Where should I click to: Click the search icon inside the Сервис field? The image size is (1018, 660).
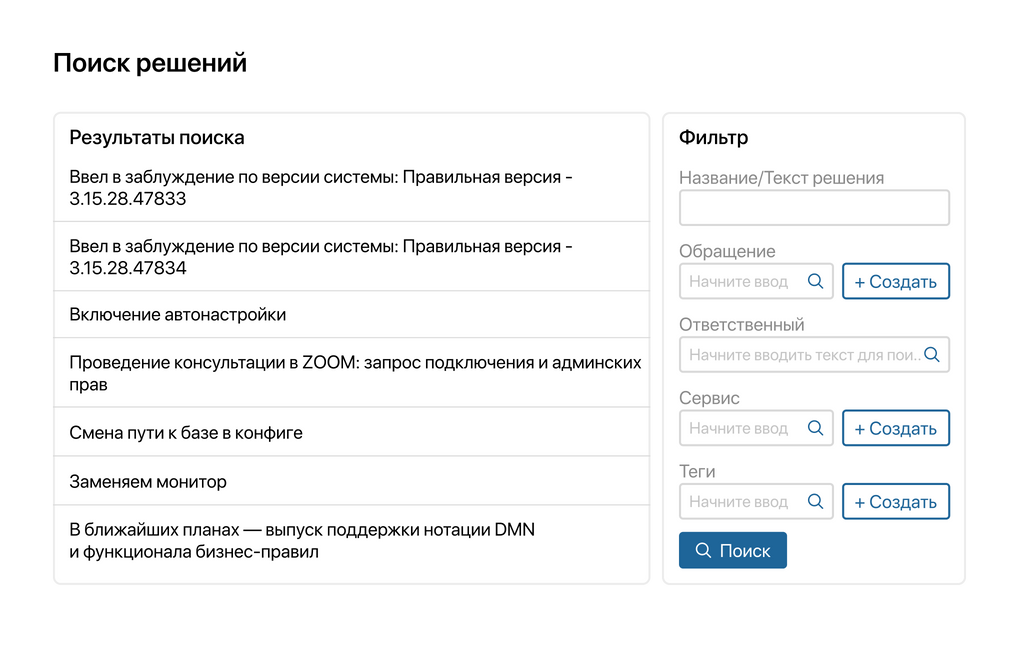[815, 428]
